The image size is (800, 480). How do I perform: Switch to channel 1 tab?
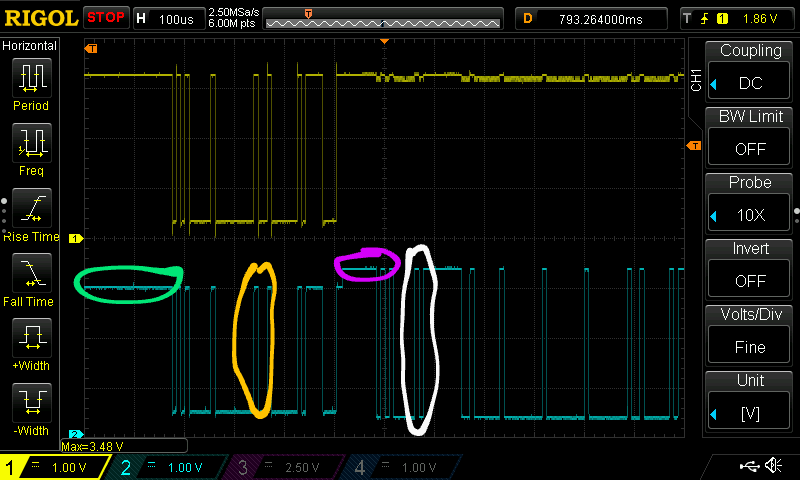point(53,467)
